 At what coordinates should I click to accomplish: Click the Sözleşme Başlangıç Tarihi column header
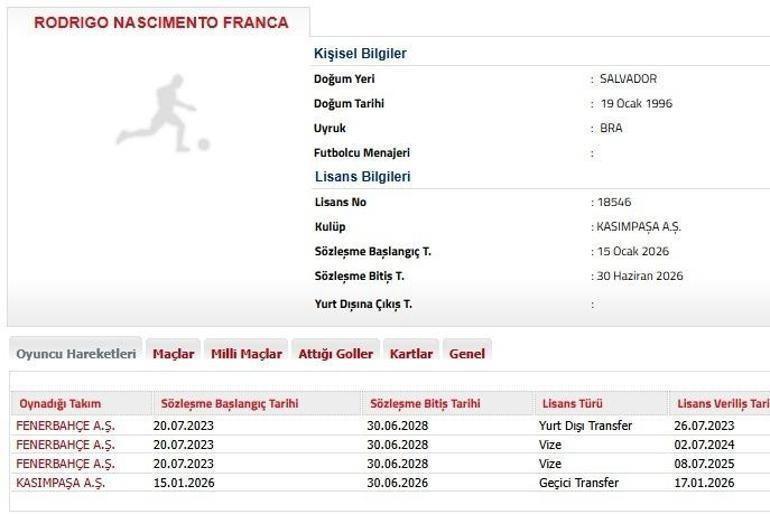(230, 404)
